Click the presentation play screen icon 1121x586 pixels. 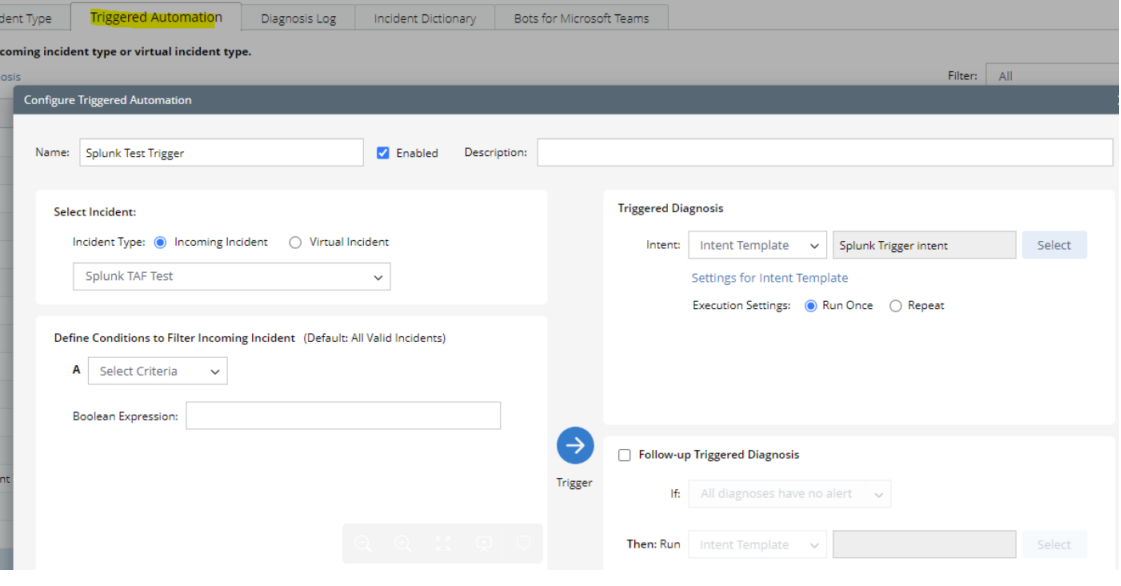(484, 543)
